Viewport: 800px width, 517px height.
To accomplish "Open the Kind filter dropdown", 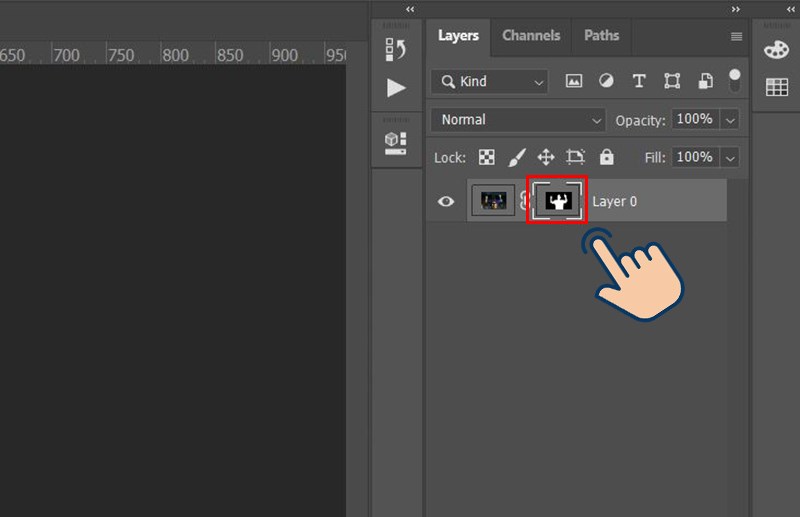I will (490, 81).
